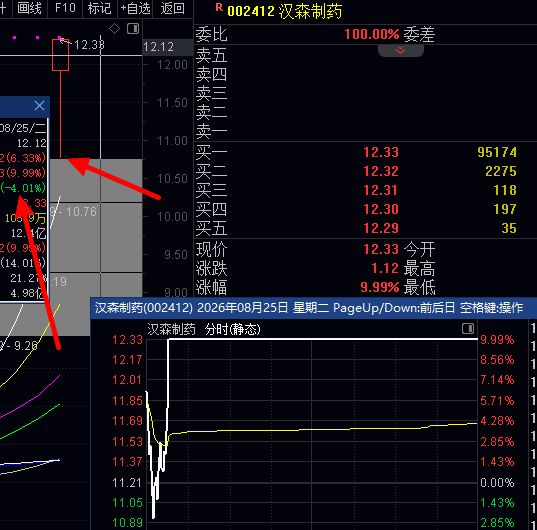Click the diamond icon above candlestick chart
Viewport: 537px width, 530px height.
click(x=114, y=29)
